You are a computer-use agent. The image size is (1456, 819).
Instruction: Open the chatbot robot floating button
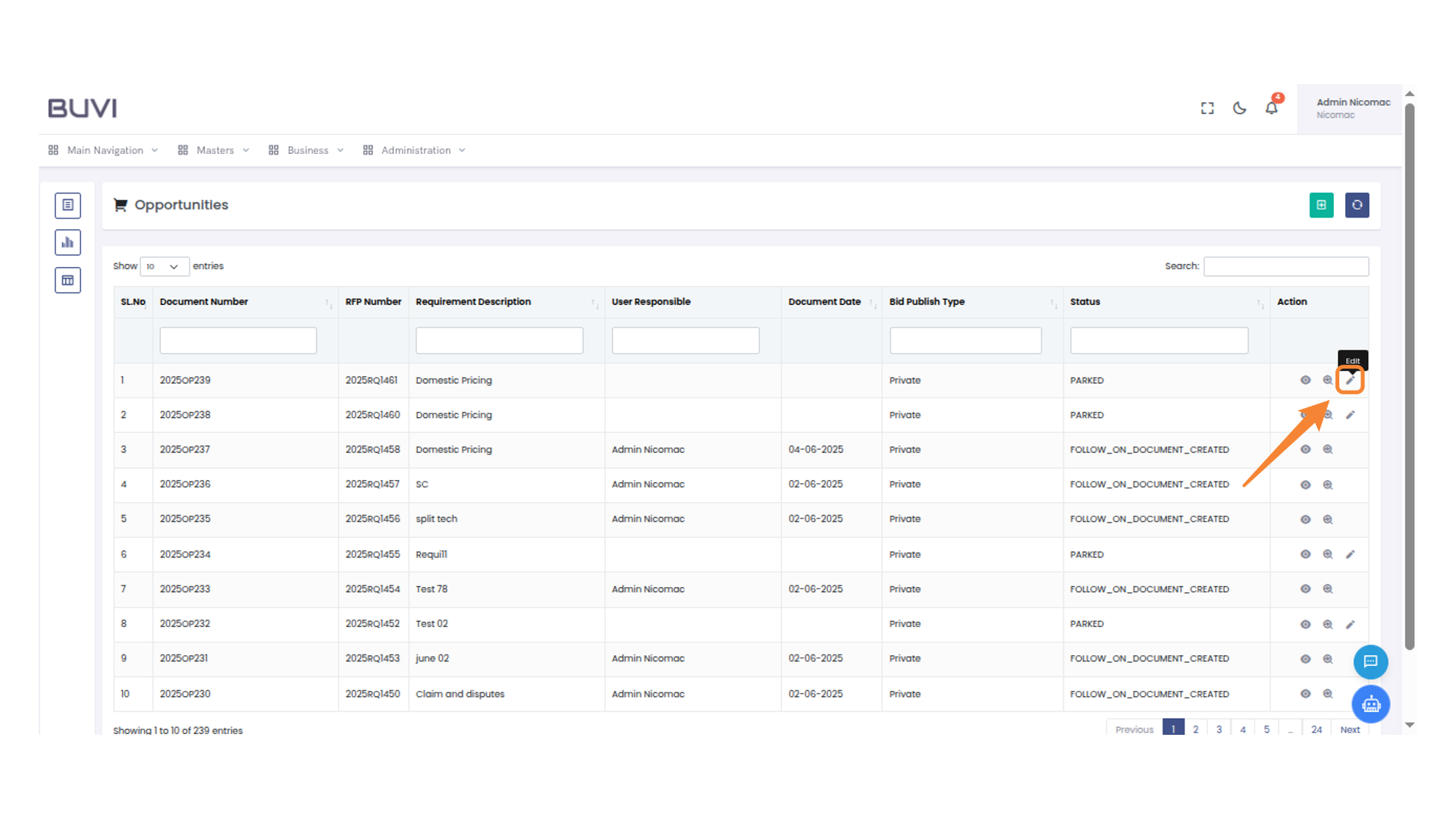click(1370, 704)
